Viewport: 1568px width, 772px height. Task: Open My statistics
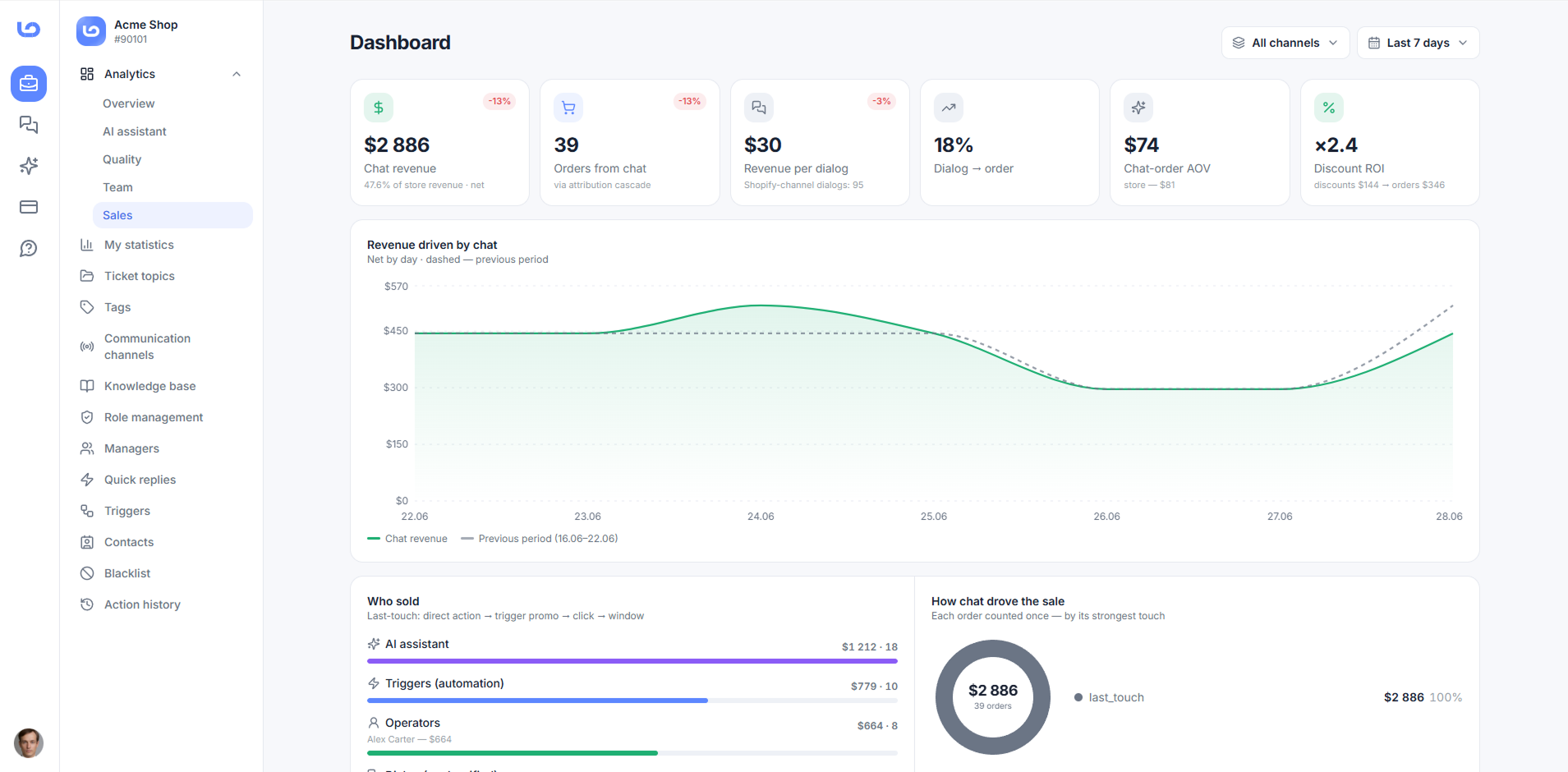click(139, 245)
